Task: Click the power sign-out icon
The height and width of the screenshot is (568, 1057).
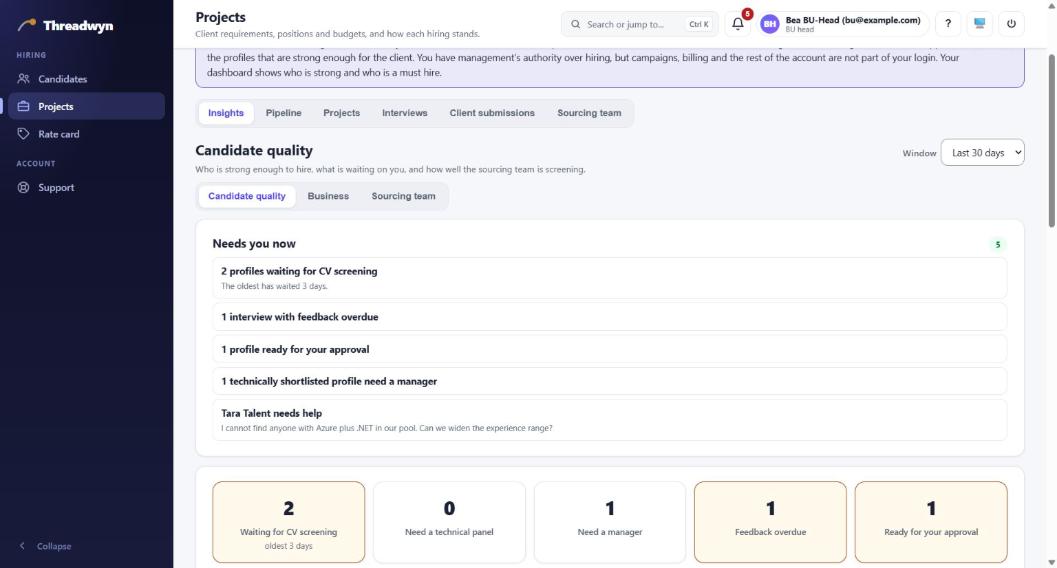Action: (x=1011, y=24)
